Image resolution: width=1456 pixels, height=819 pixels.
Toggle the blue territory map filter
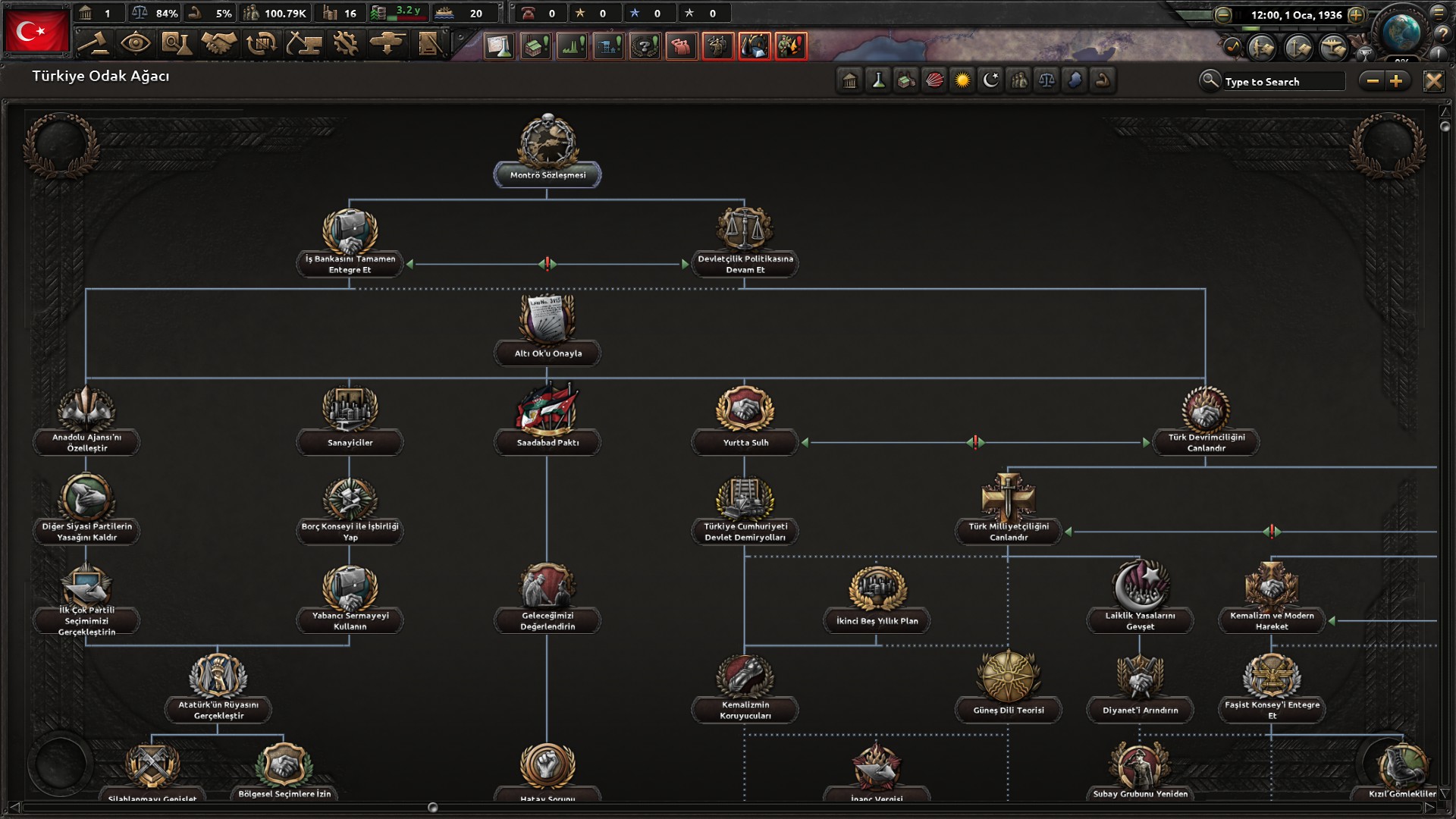tap(1075, 80)
